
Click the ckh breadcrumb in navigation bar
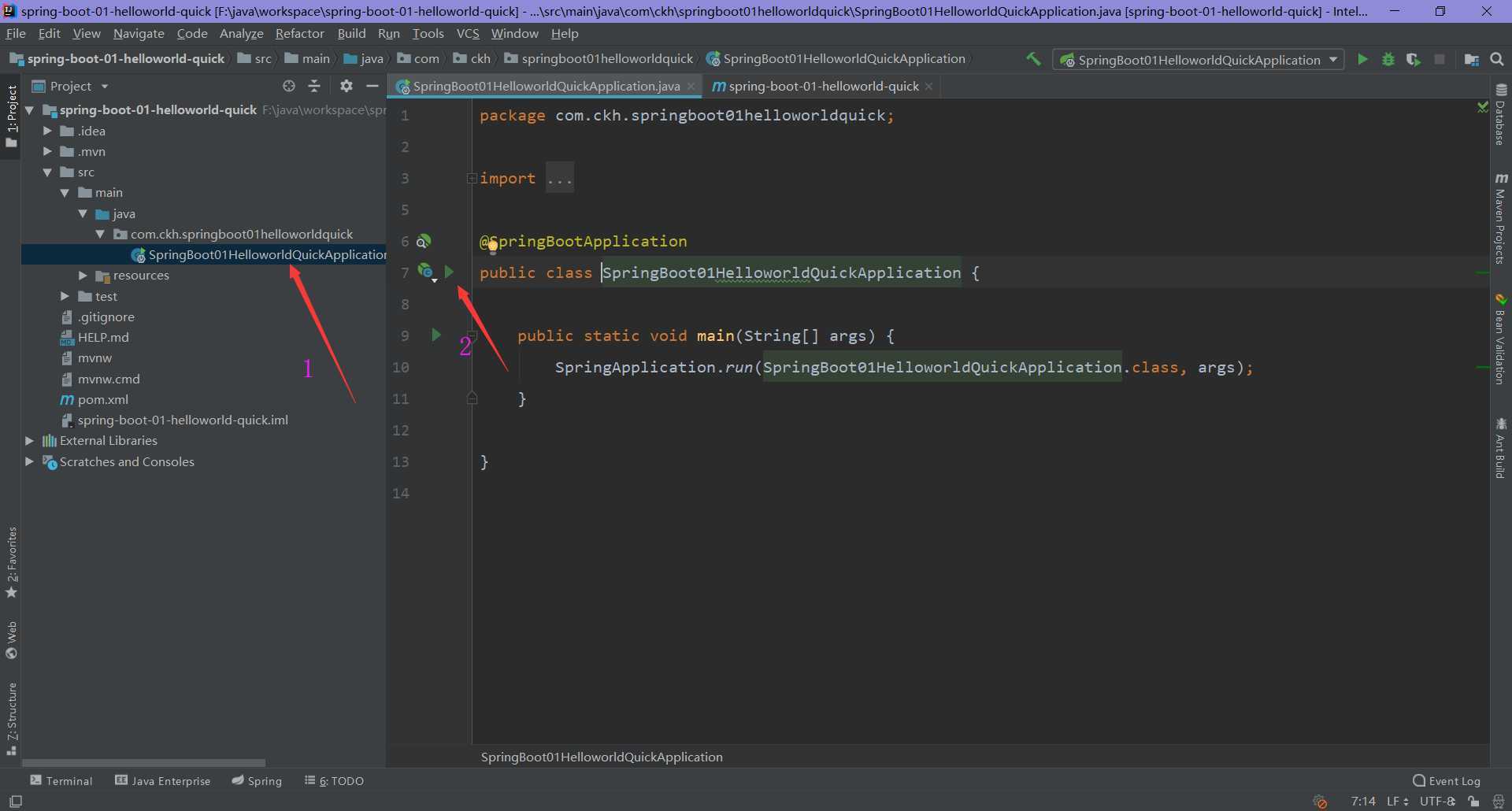point(472,59)
